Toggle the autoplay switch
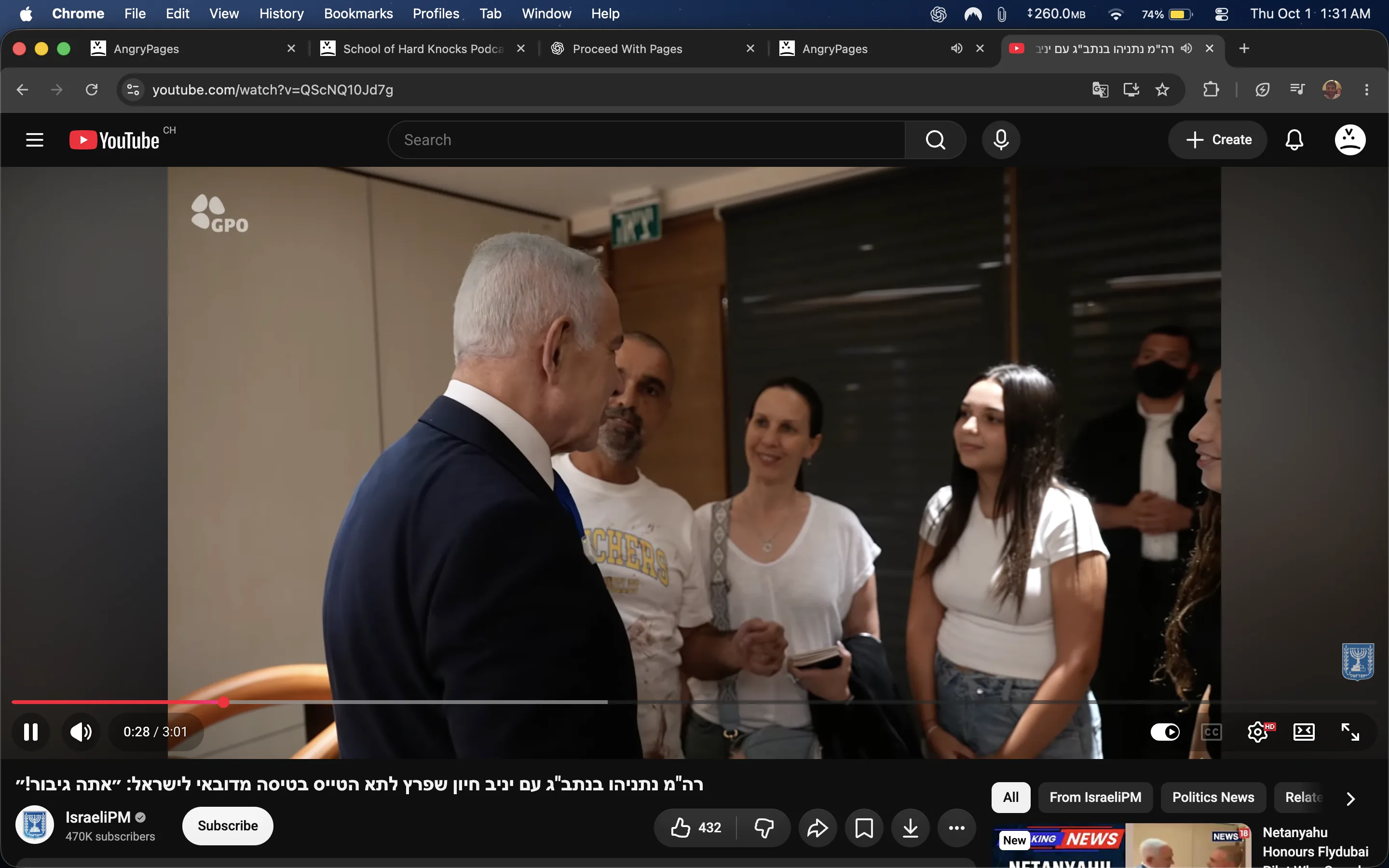The image size is (1389, 868). (x=1165, y=732)
